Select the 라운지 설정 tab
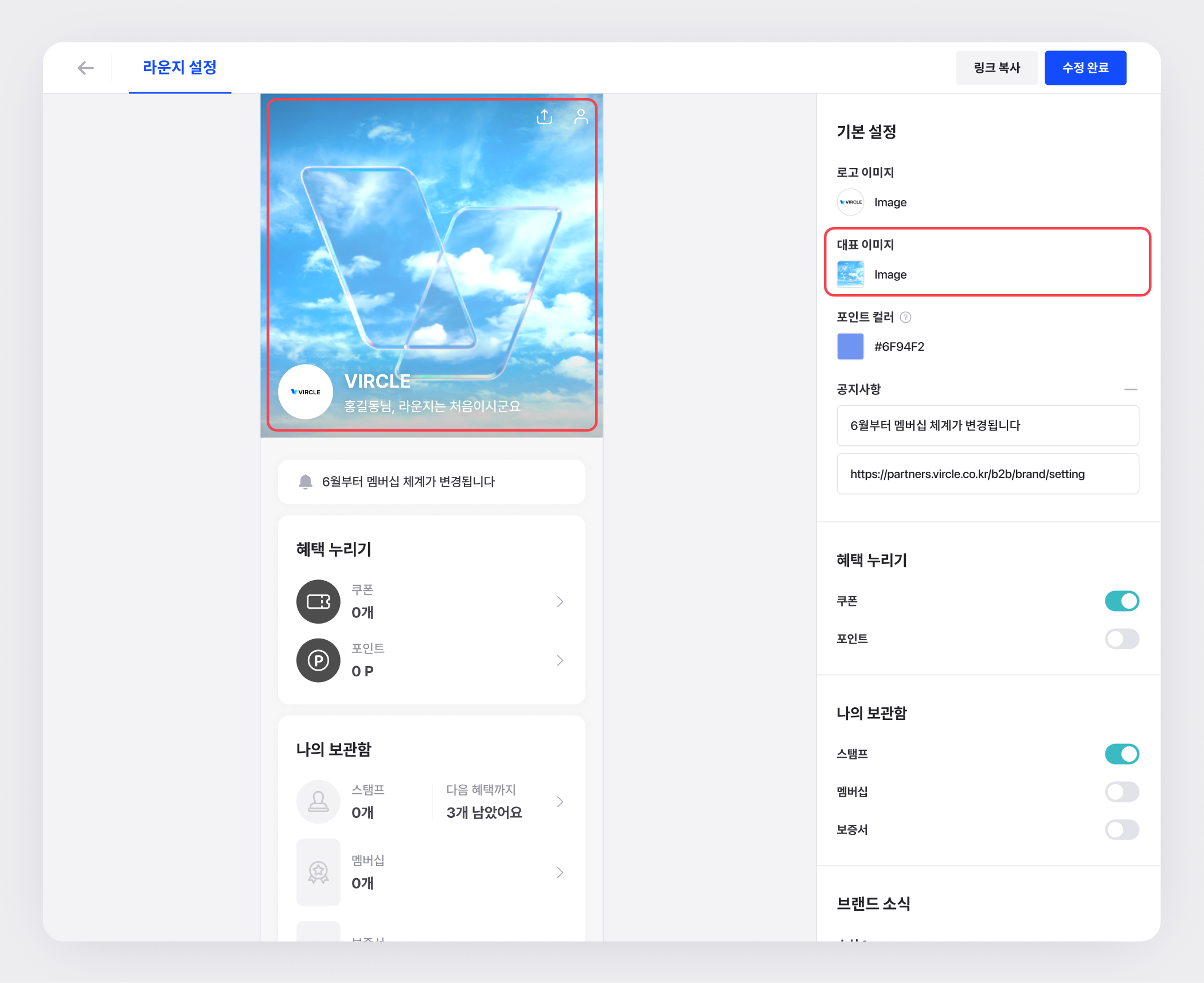 179,68
